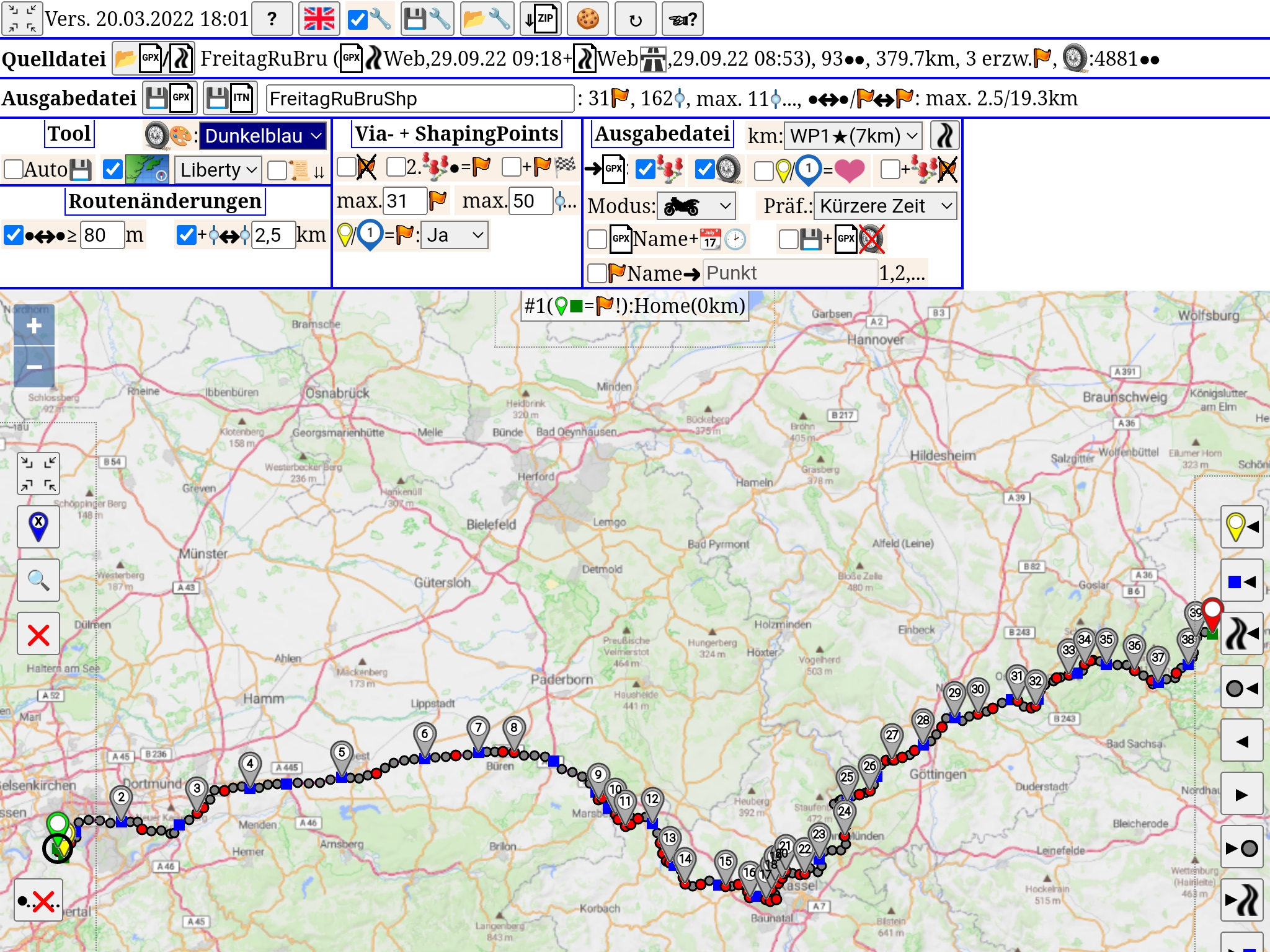Zoom in the map with plus button

point(34,325)
